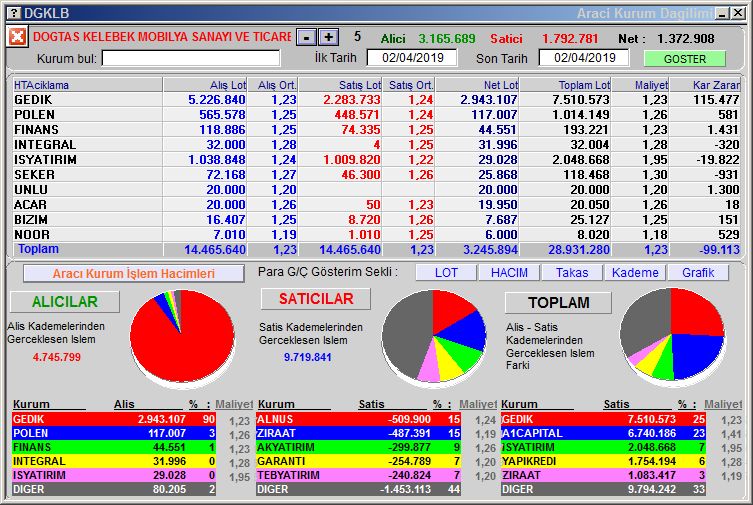
Task: Click the Toplam summary row label
Action: click(38, 249)
